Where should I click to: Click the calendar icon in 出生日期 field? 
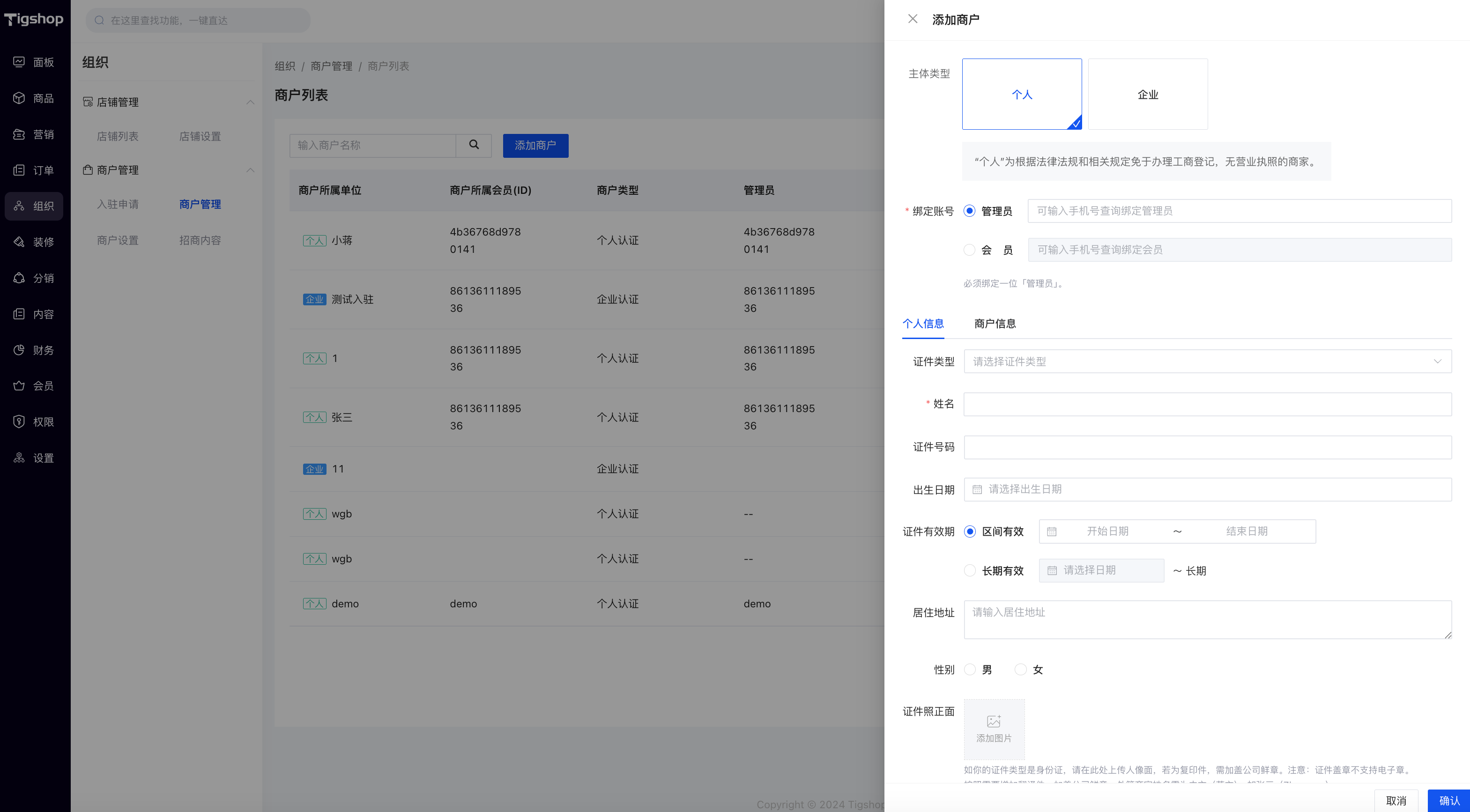click(x=977, y=490)
